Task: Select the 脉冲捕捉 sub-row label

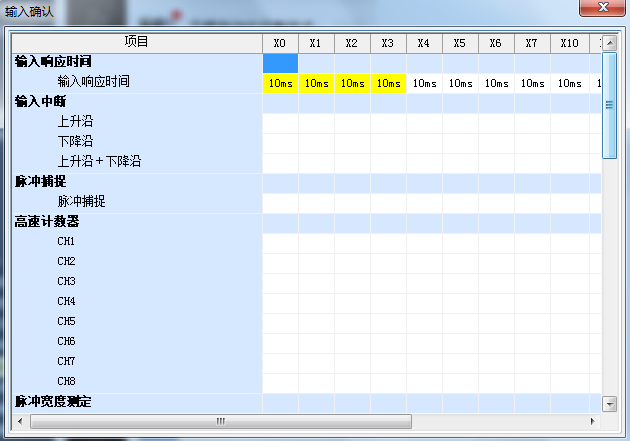Action: (x=81, y=201)
